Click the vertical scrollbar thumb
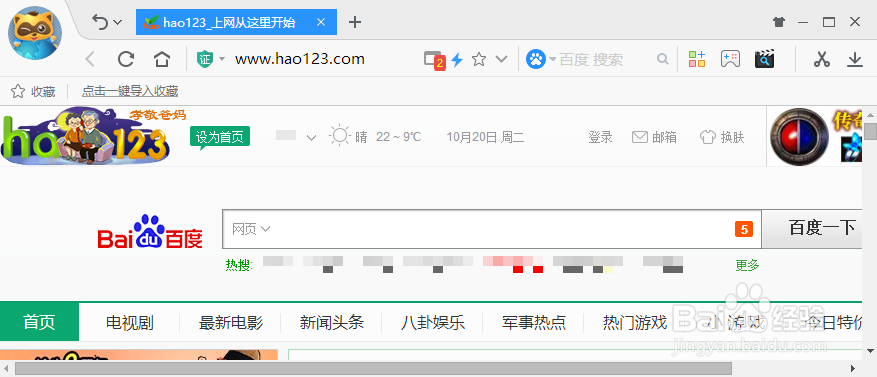 (870, 131)
